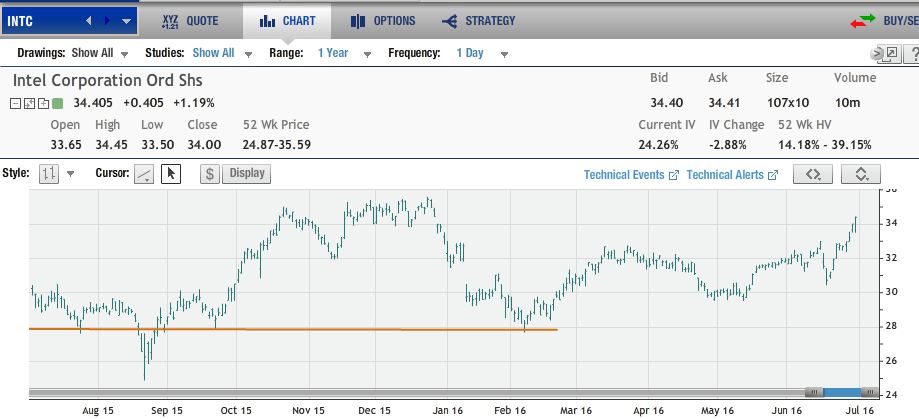Click the right handle of range slider
Image resolution: width=919 pixels, height=419 pixels.
coord(870,393)
